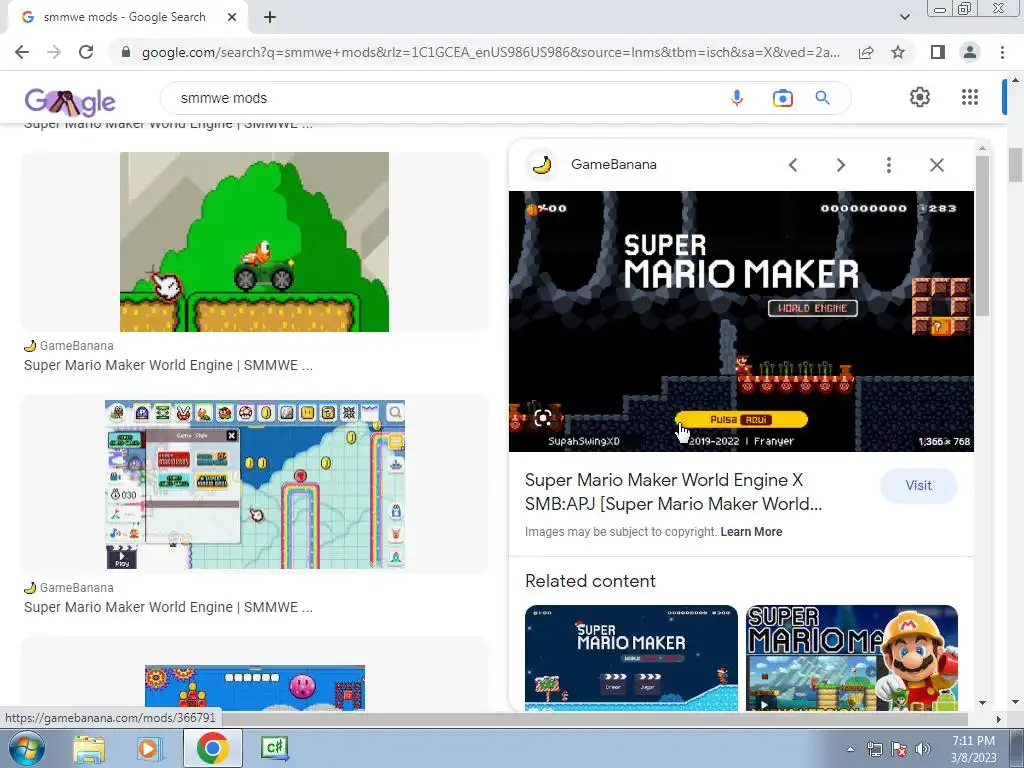Open the media player taskbar icon
The width and height of the screenshot is (1024, 768).
149,749
